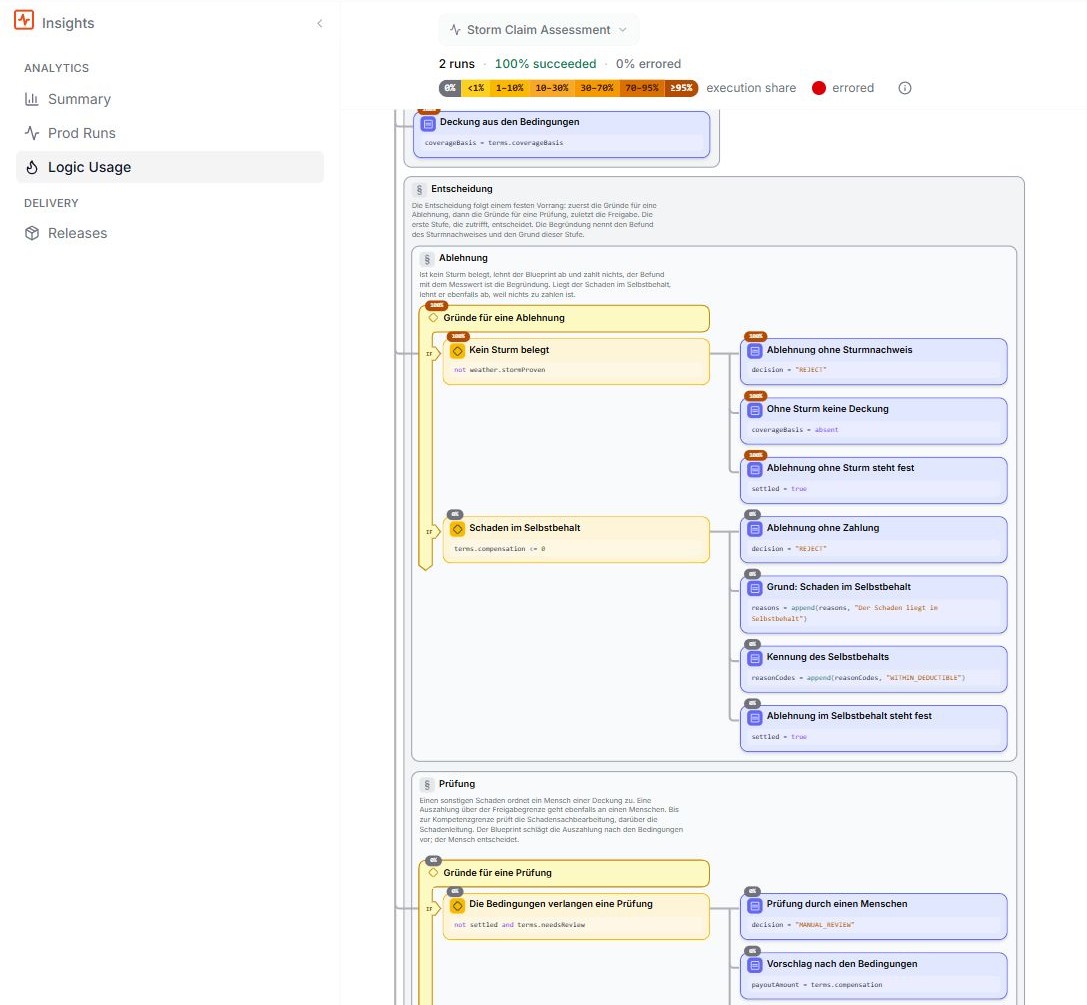1087x1005 pixels.
Task: Click the Entscheidung section heading
Action: (462, 189)
